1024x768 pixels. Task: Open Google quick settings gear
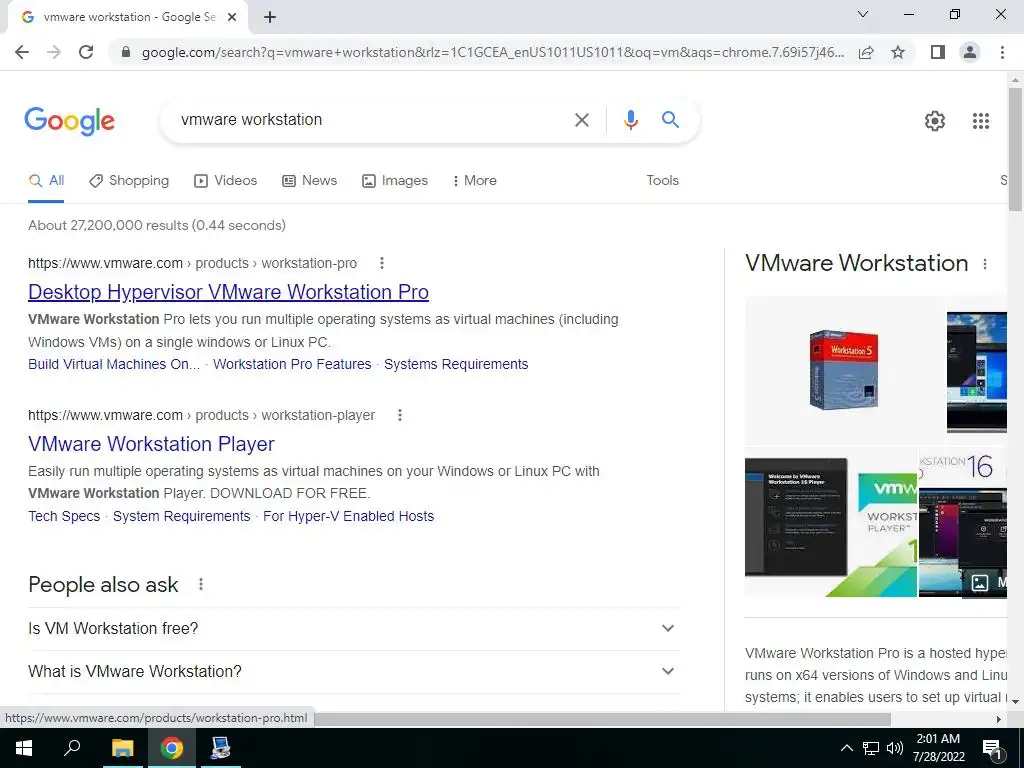pyautogui.click(x=935, y=121)
